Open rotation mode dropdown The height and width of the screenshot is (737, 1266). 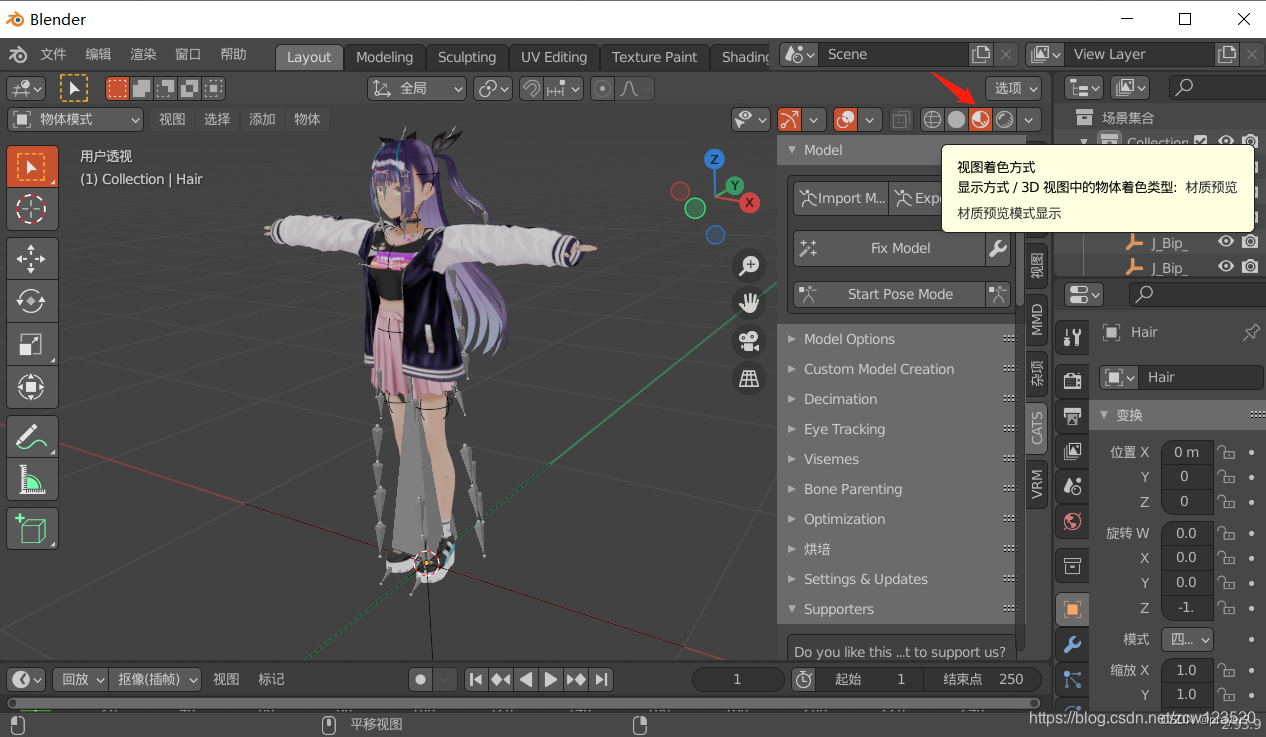tap(1187, 639)
